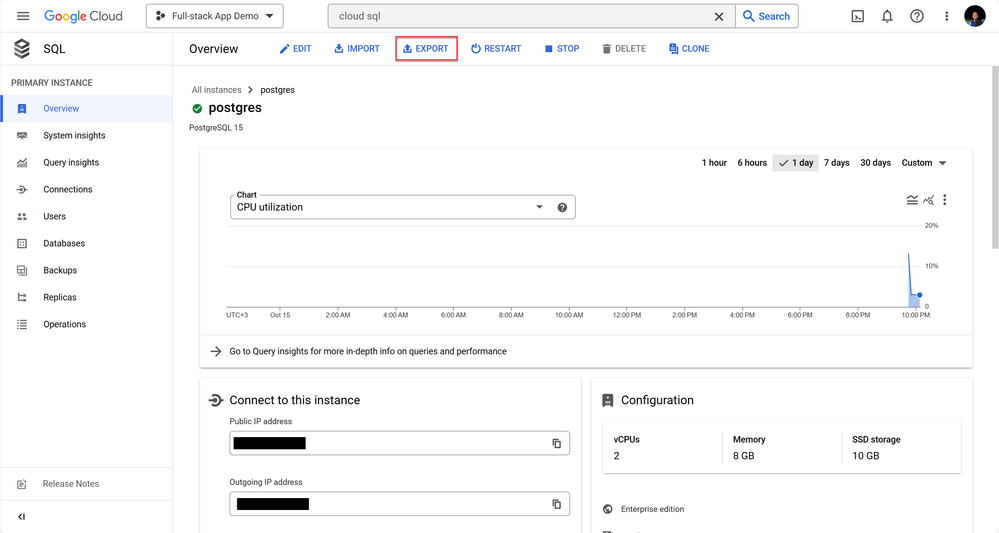Open Databases in the sidebar
This screenshot has height=533, width=999.
(87, 243)
